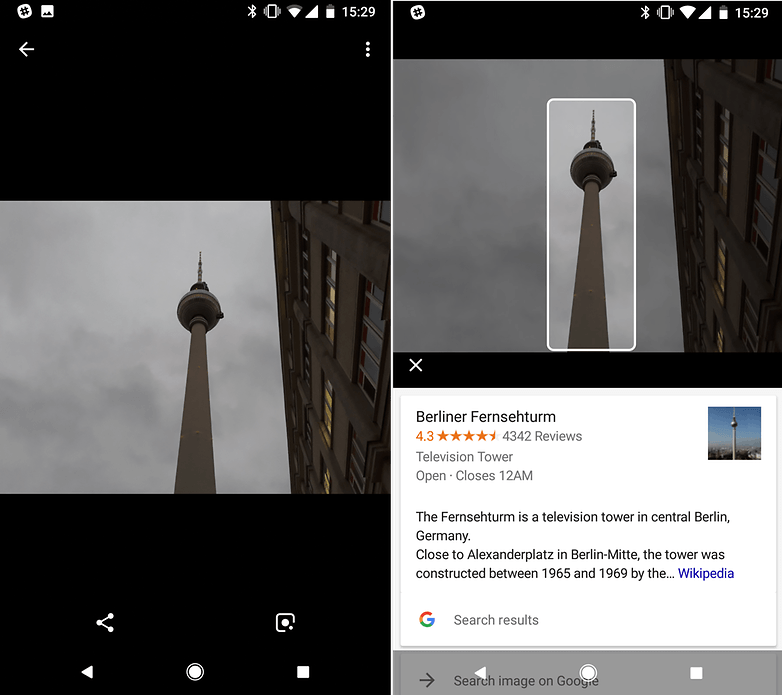
Task: Tap vibrate mode icon in left status bar
Action: coord(272,11)
